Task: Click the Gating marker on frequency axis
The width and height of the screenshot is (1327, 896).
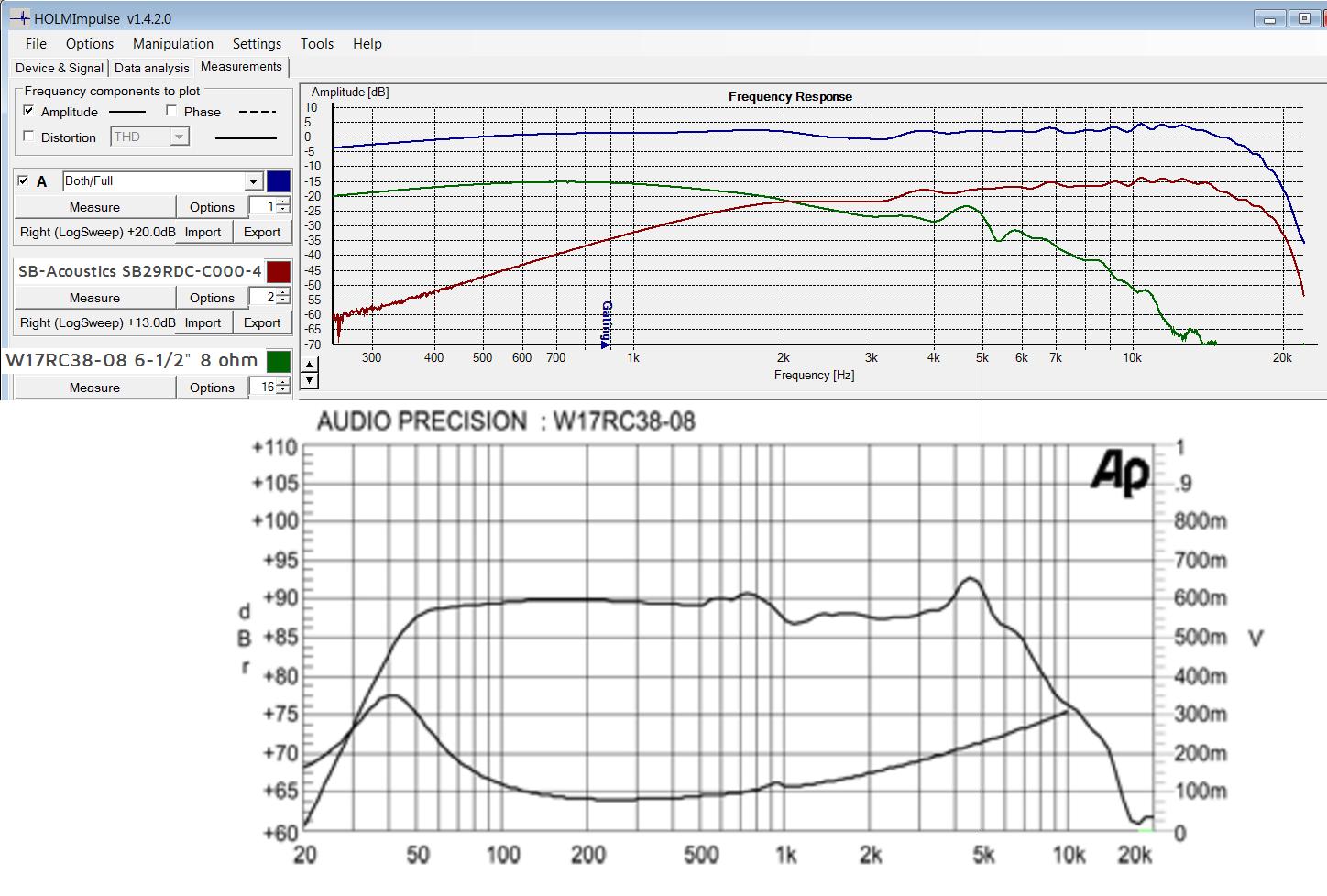Action: (606, 324)
